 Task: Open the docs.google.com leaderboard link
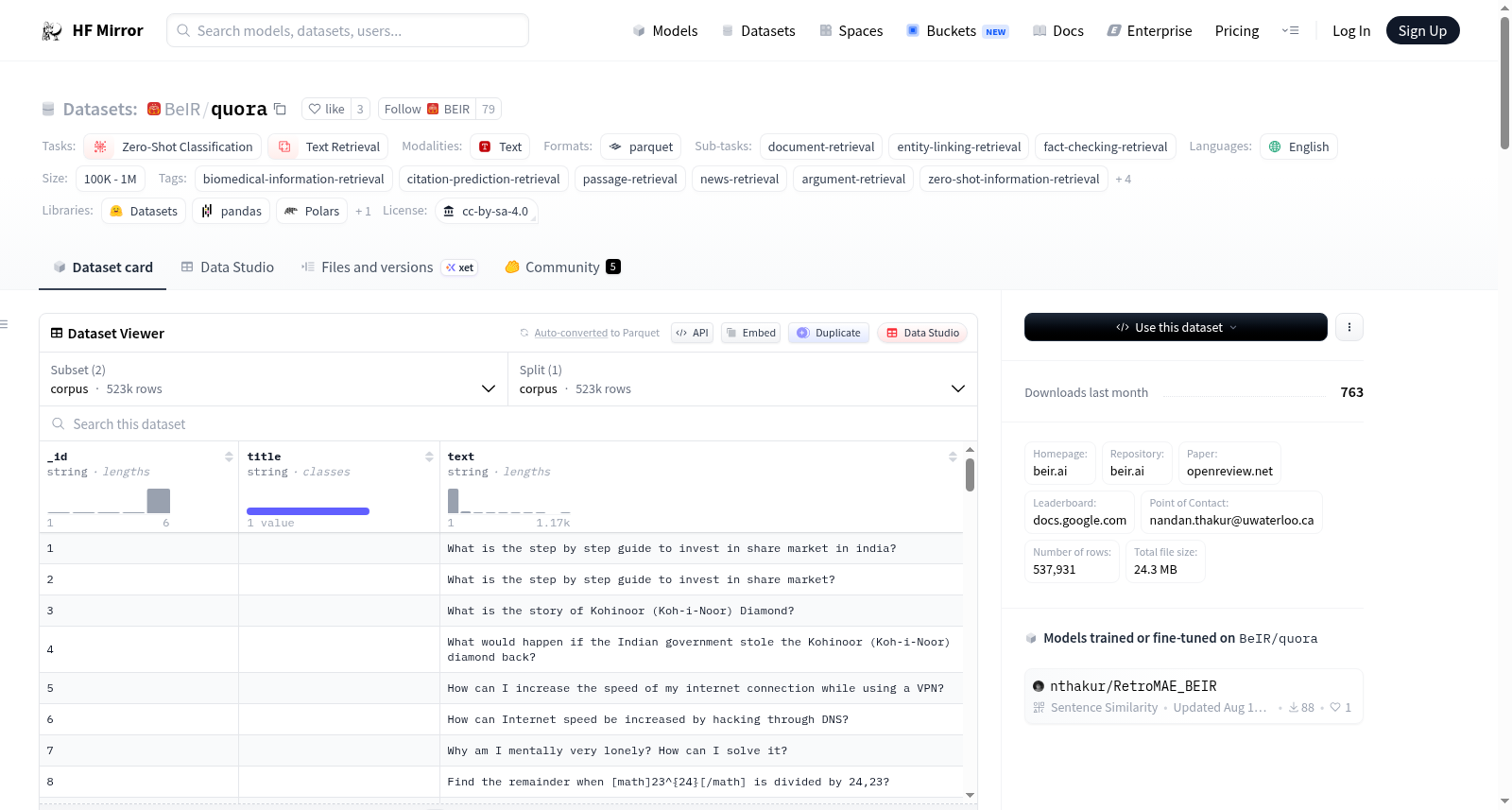(1079, 512)
